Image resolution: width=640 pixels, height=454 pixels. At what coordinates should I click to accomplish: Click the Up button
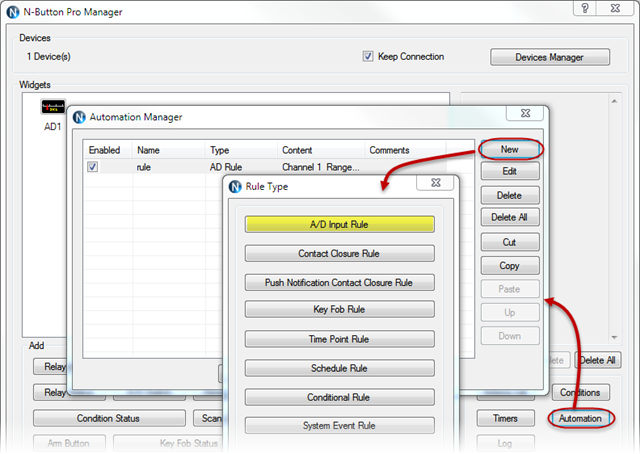click(x=509, y=312)
